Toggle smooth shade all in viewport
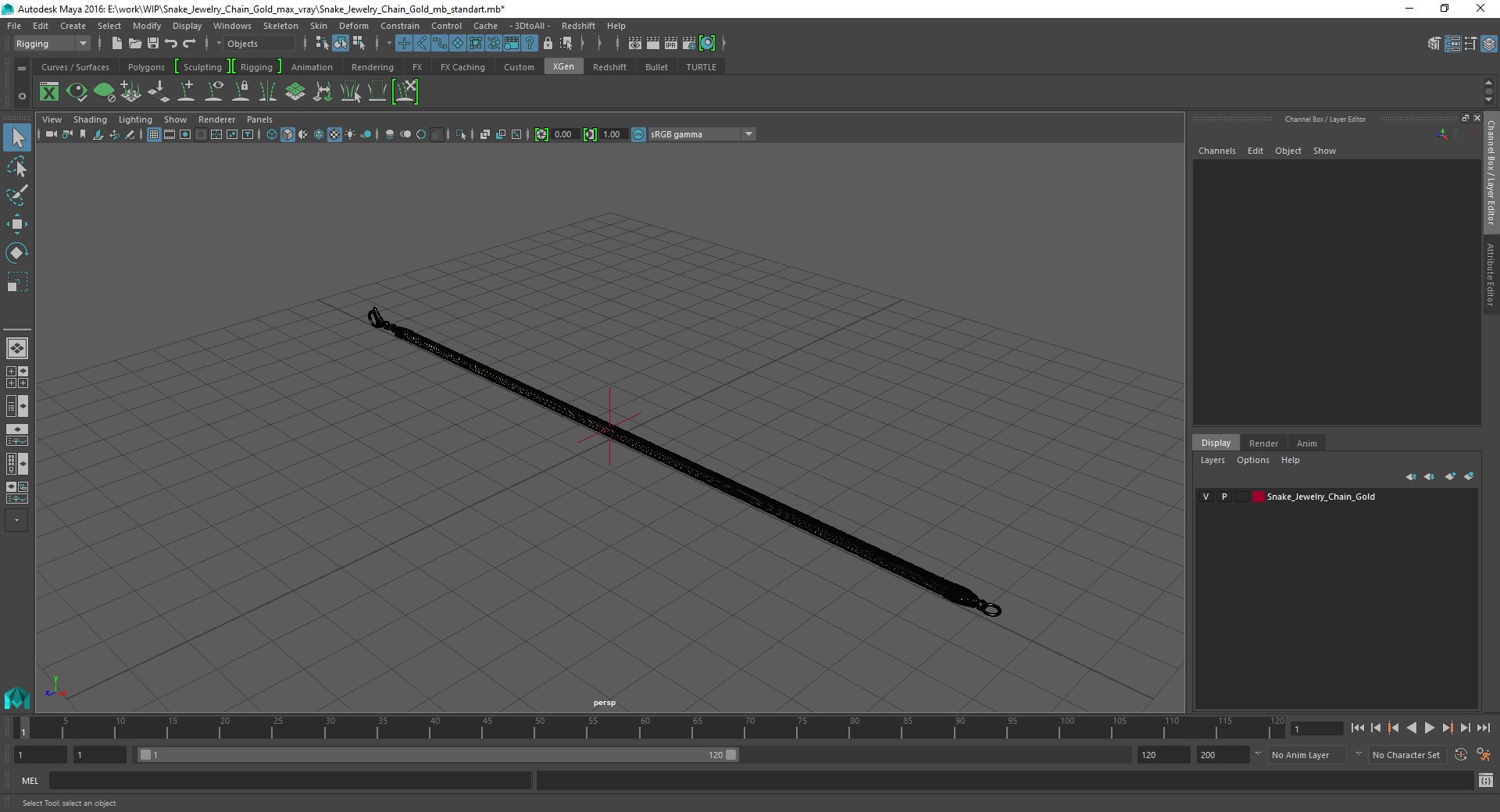This screenshot has width=1500, height=812. coord(287,134)
